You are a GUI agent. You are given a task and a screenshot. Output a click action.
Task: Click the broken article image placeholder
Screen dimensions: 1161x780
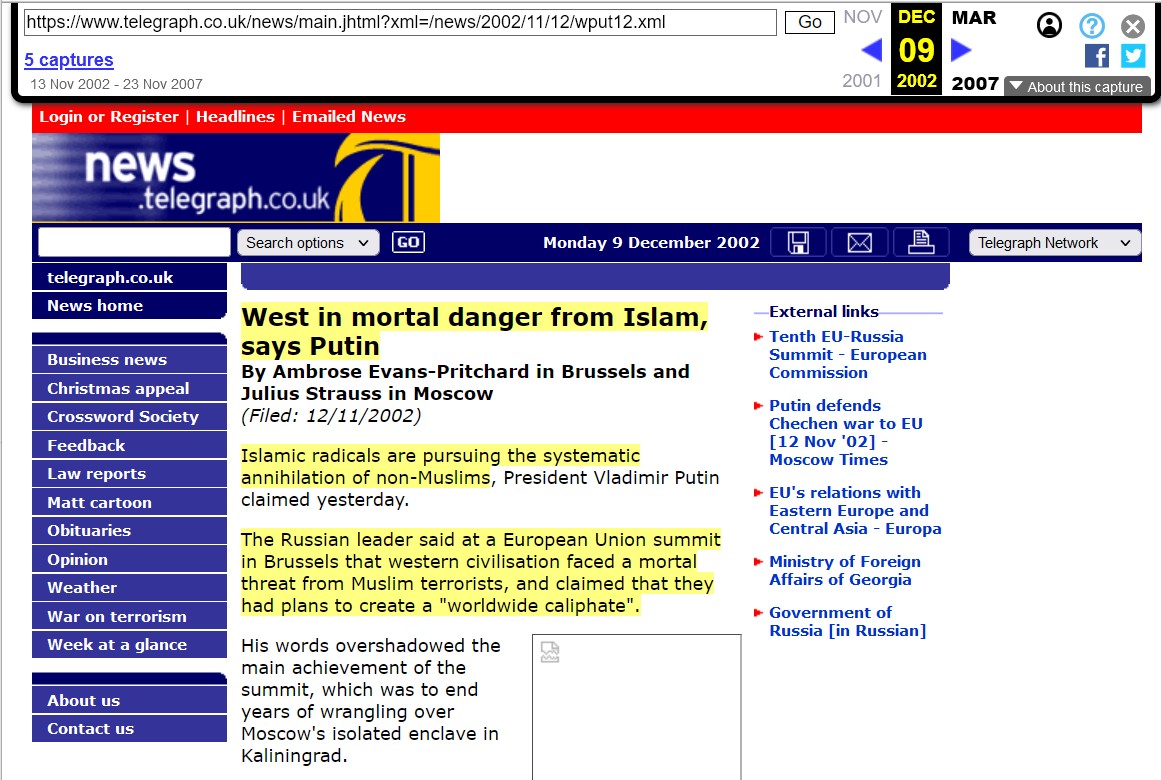pyautogui.click(x=637, y=706)
